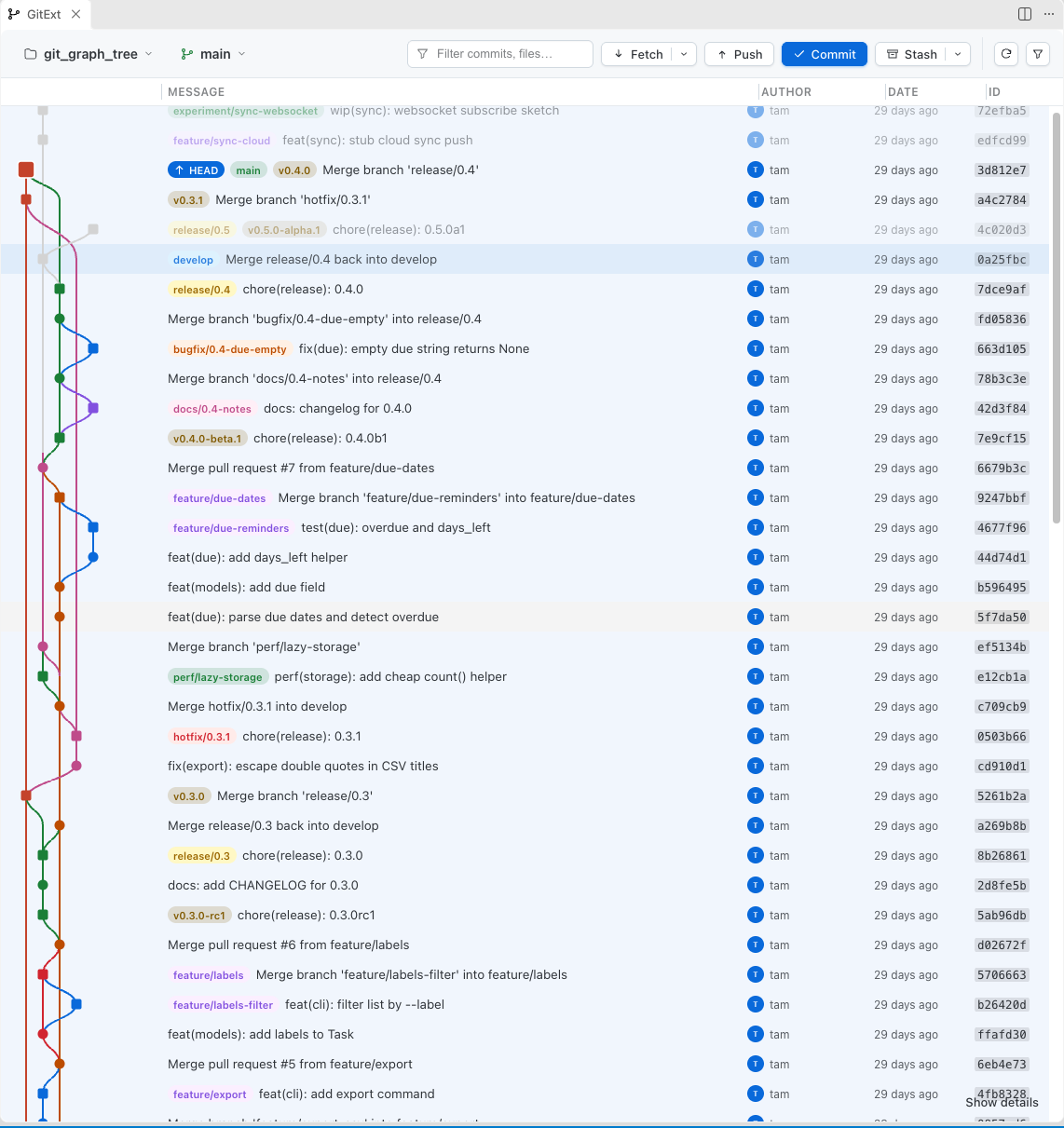Click the release/0.3 branch label
The image size is (1064, 1128).
pos(202,856)
